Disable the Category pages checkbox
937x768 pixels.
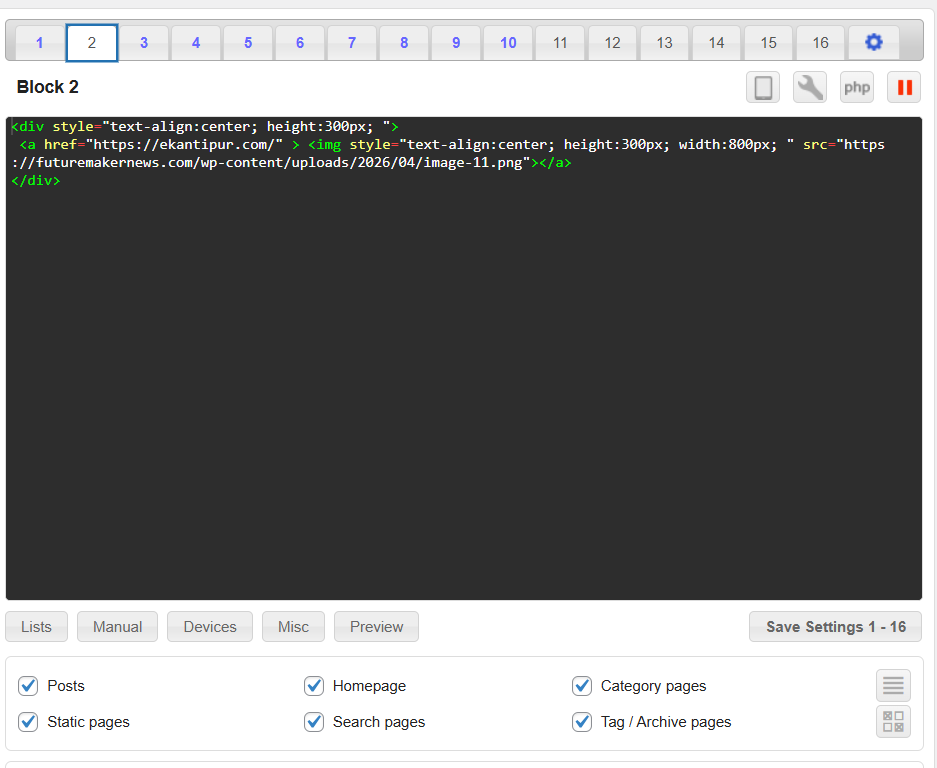coord(582,686)
